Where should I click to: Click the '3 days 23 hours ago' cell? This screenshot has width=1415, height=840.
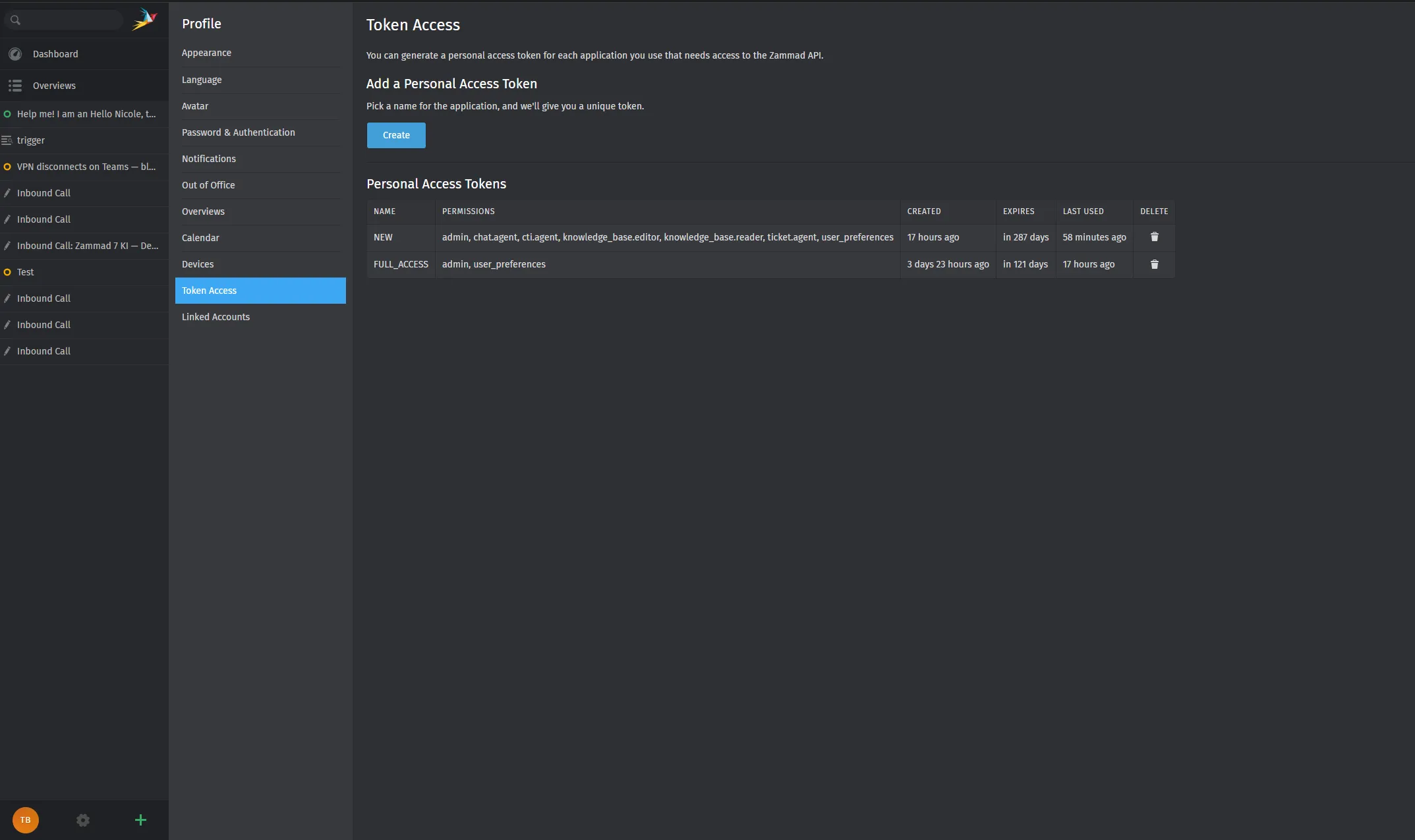[948, 264]
